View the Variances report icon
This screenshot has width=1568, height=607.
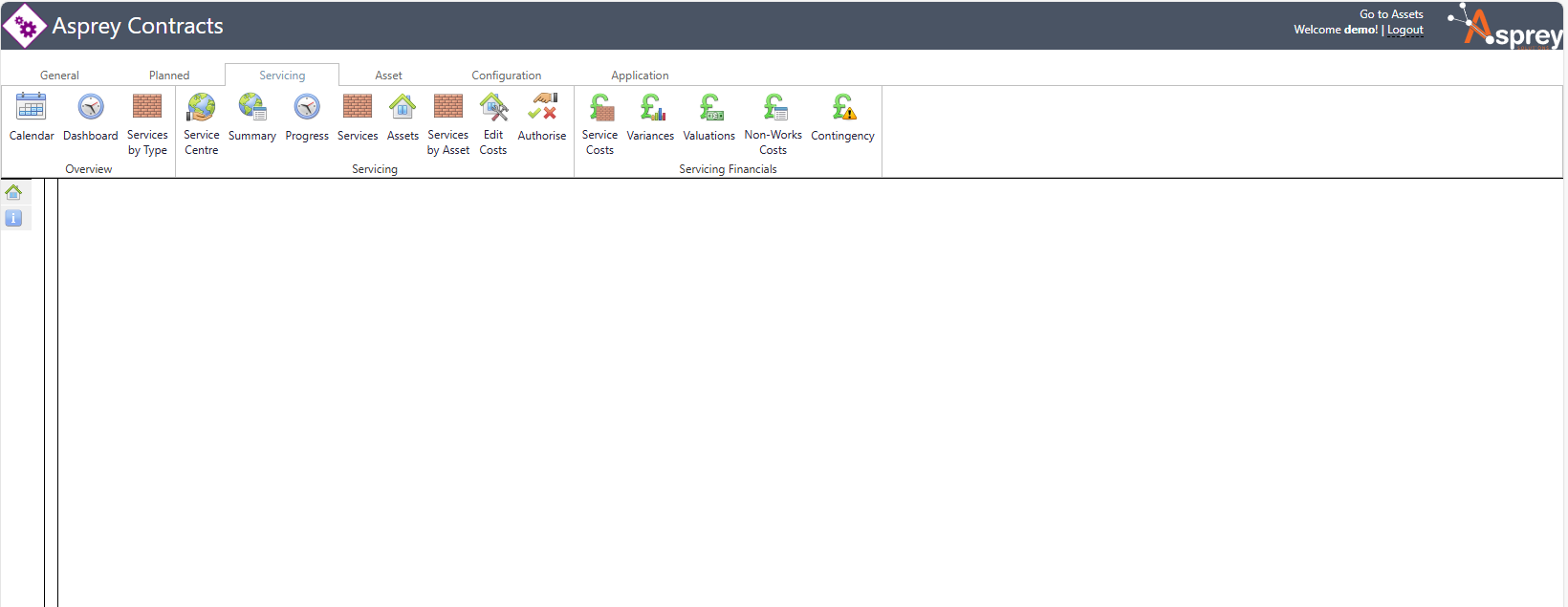pyautogui.click(x=651, y=107)
